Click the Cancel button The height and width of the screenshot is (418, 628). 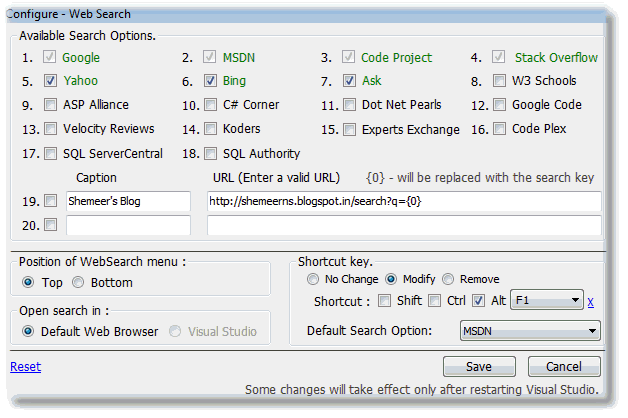[564, 366]
